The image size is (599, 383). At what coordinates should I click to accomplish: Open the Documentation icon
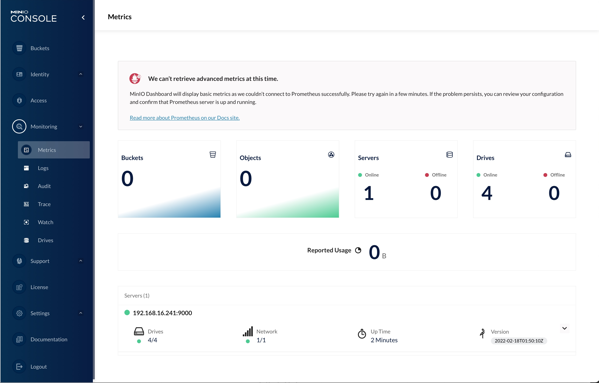(19, 339)
